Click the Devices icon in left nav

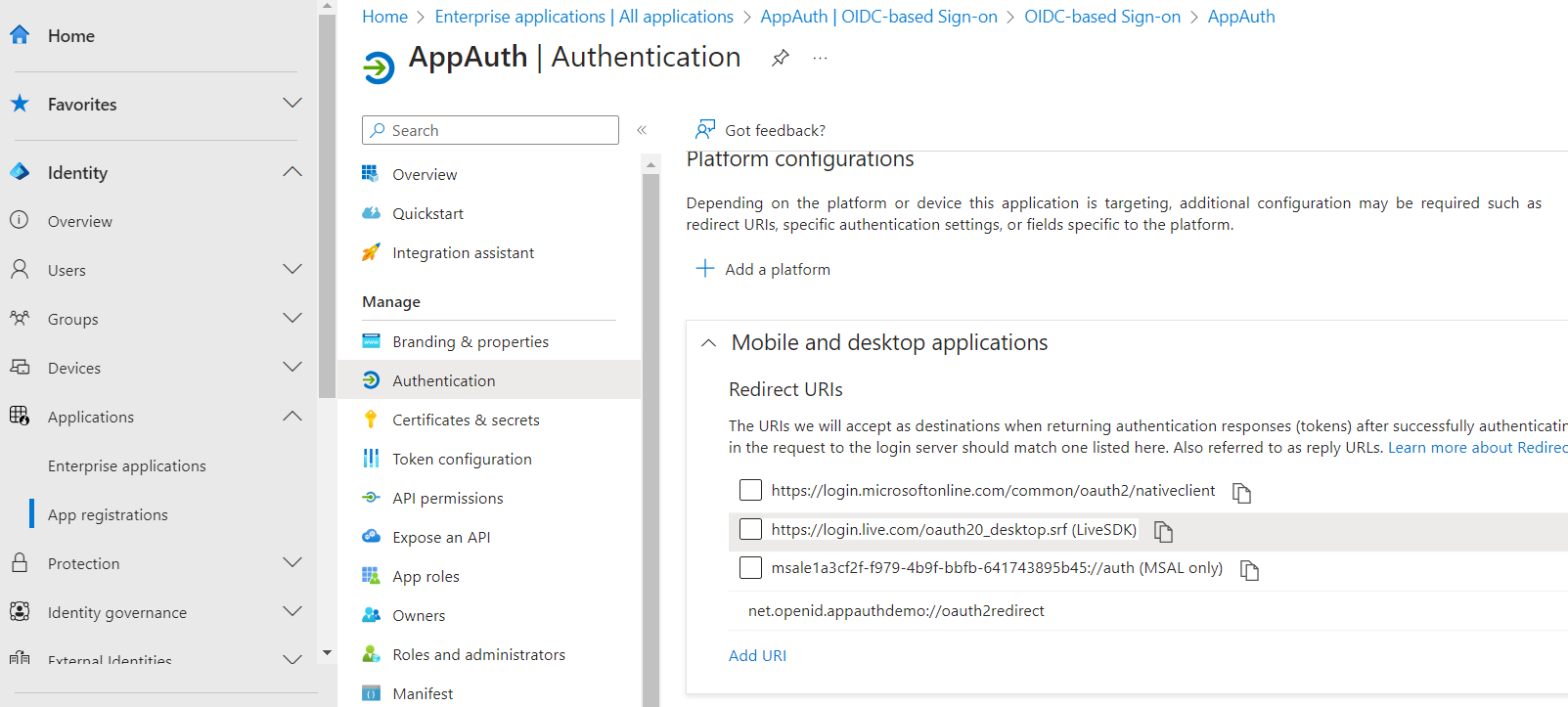[x=20, y=367]
